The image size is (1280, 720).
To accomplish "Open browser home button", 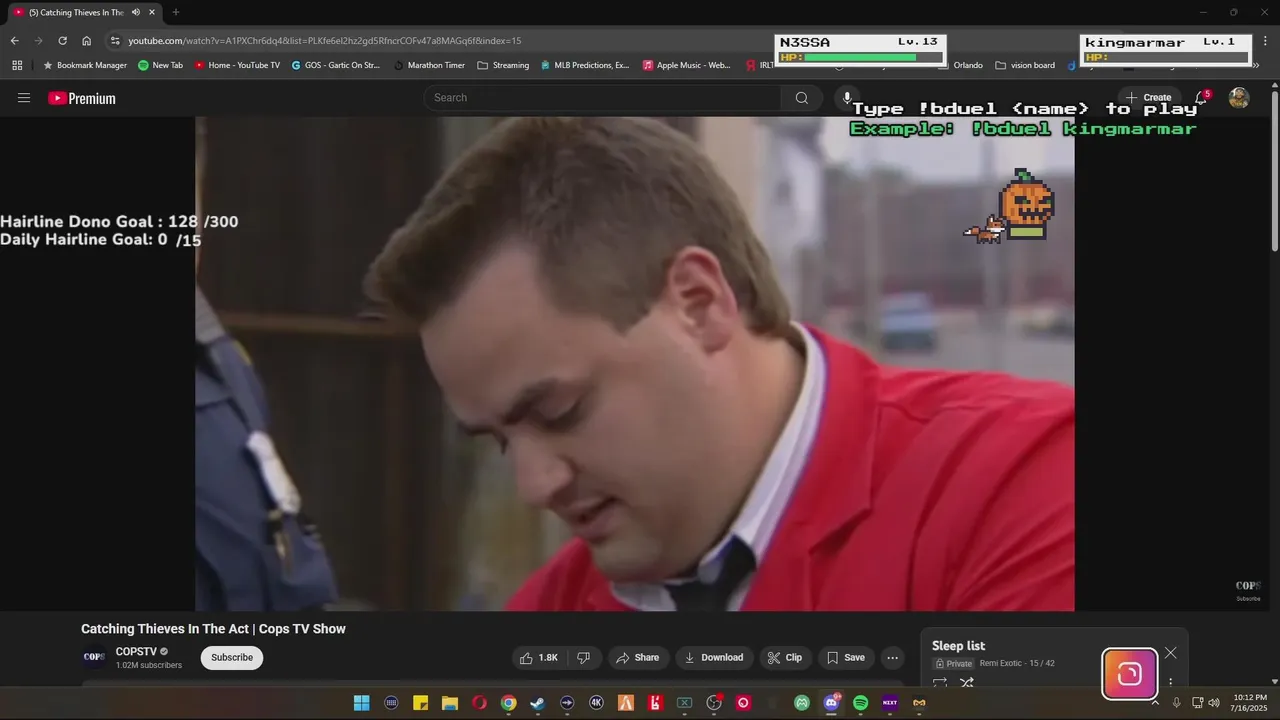I will [x=87, y=41].
